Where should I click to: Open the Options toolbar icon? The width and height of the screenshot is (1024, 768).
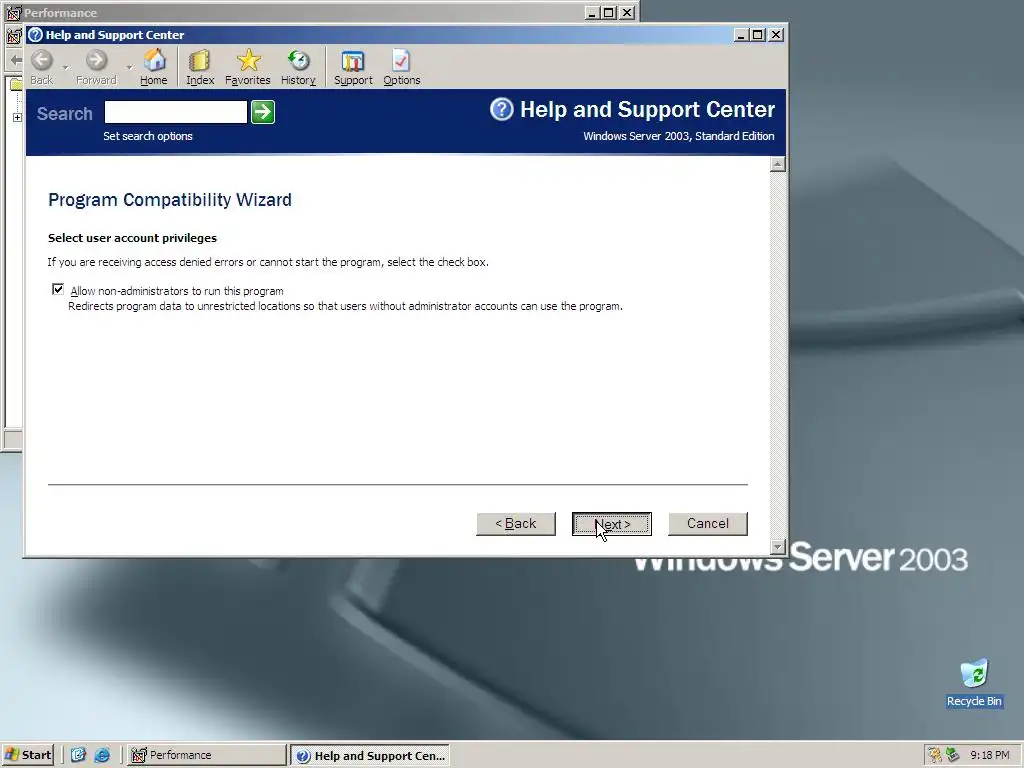coord(401,61)
